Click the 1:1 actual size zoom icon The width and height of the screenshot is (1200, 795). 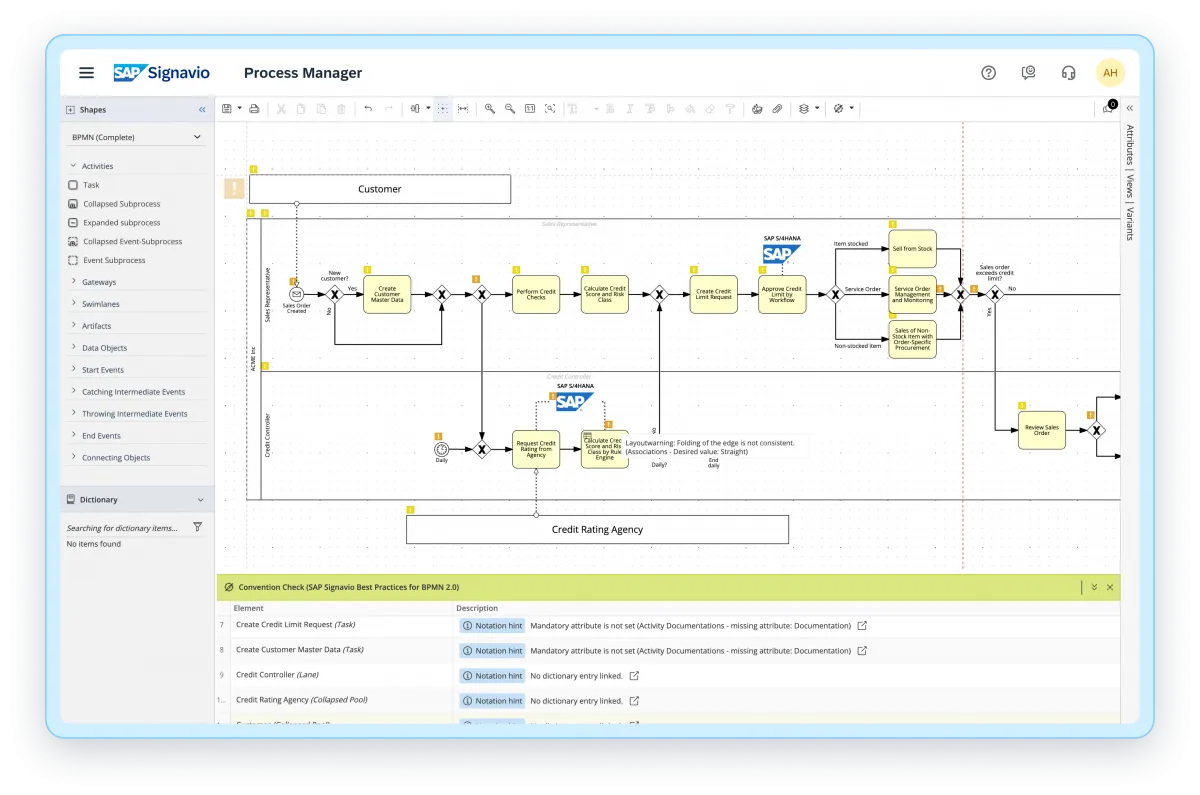click(x=530, y=108)
